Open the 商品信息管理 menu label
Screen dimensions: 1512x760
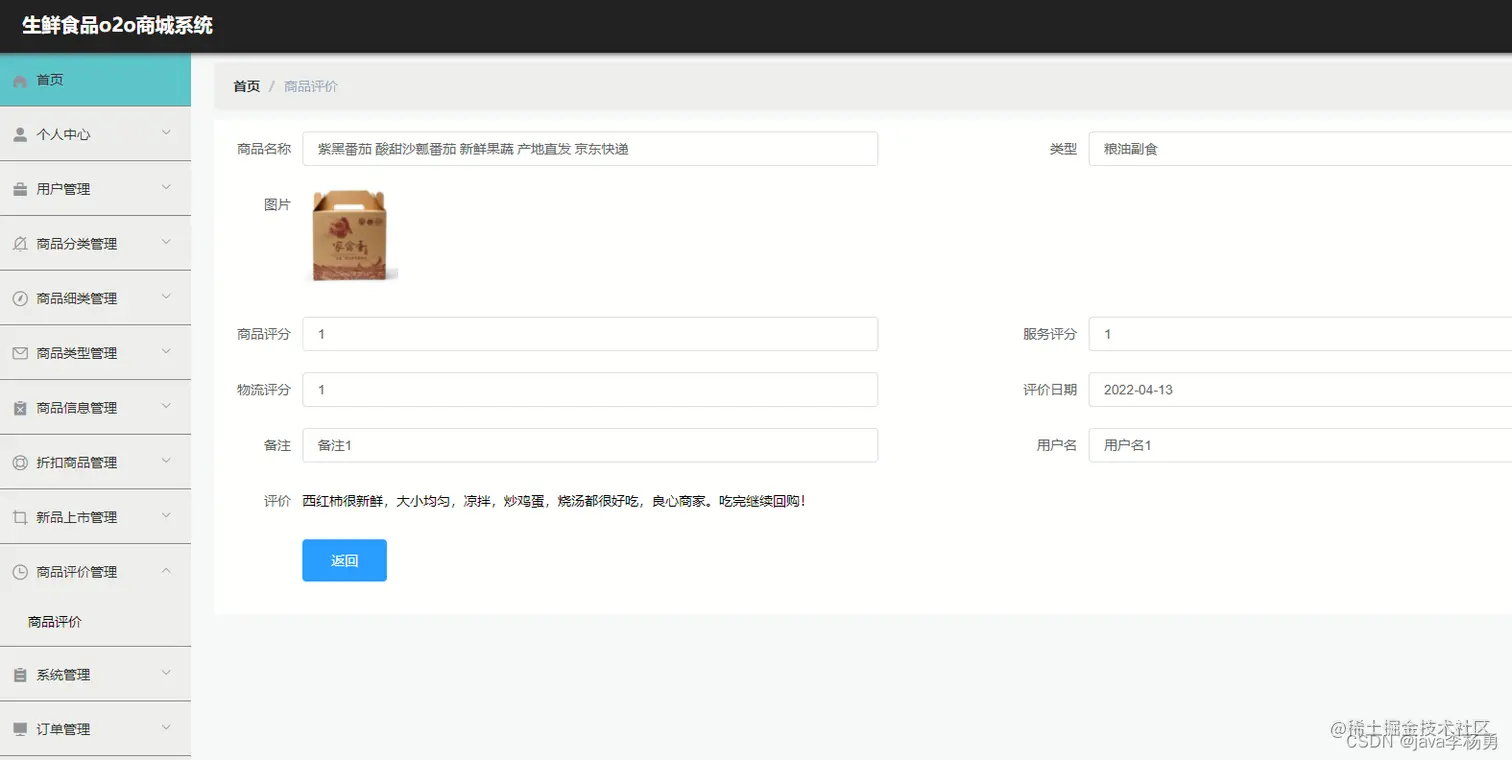tap(77, 408)
